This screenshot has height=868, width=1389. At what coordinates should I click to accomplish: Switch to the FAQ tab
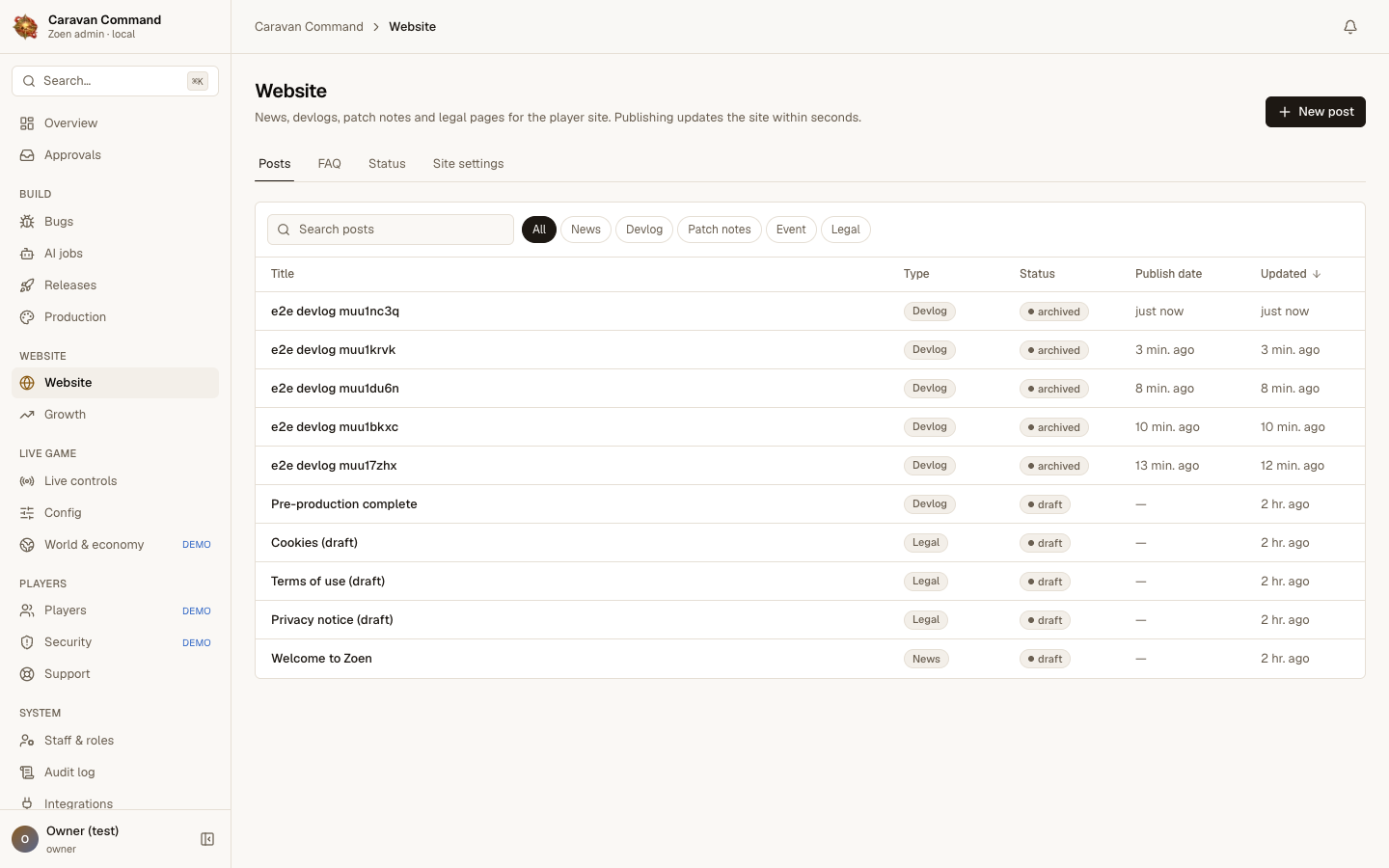(330, 164)
